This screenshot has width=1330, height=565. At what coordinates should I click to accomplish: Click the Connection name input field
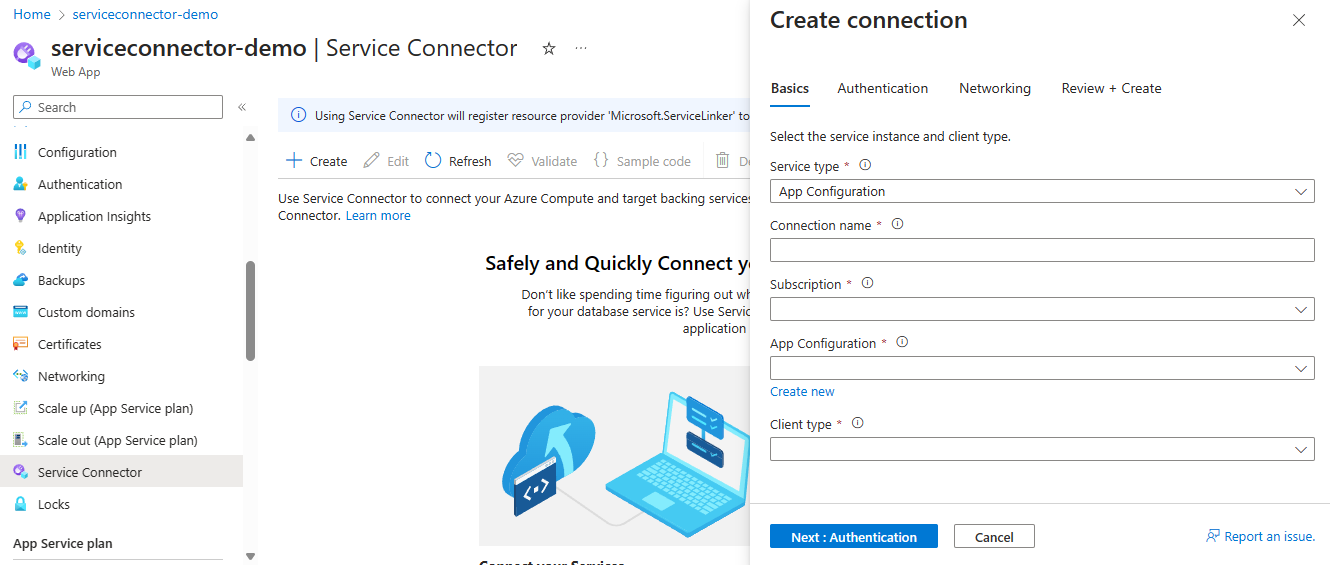[x=1042, y=250]
